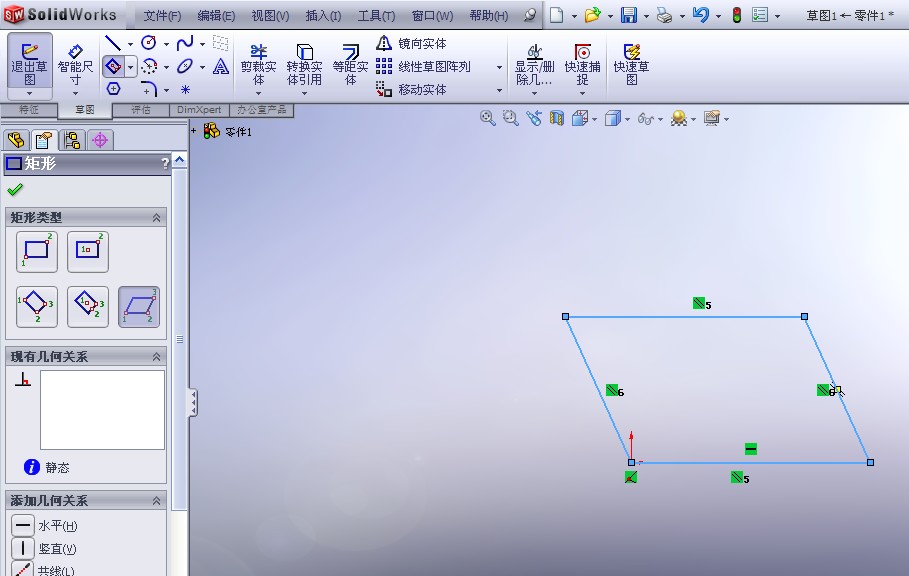The height and width of the screenshot is (576, 909).
Task: Open Linear Sketch Pattern dropdown arrow
Action: (499, 67)
